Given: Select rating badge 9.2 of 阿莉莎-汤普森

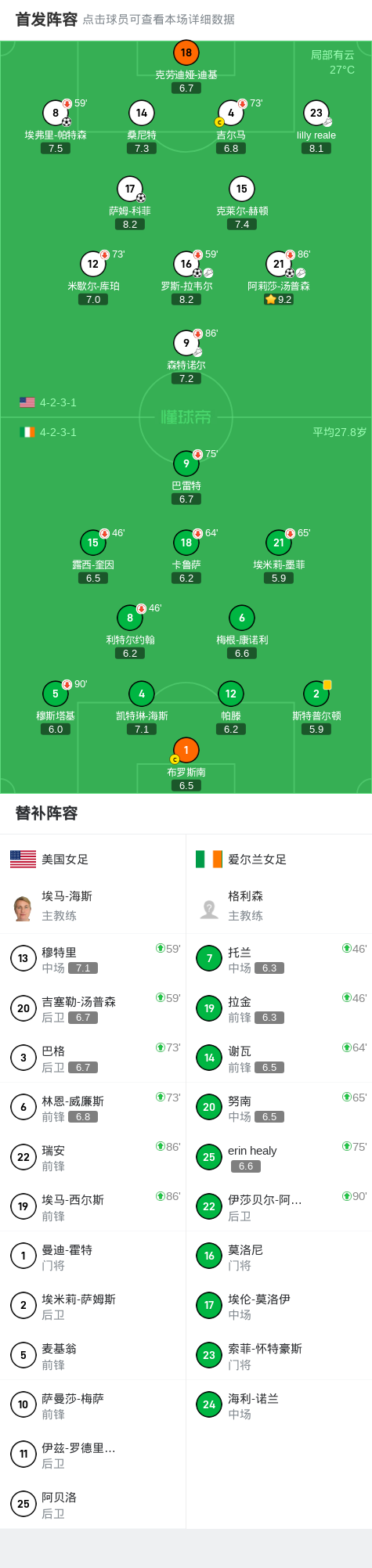Looking at the screenshot, I should click(279, 299).
